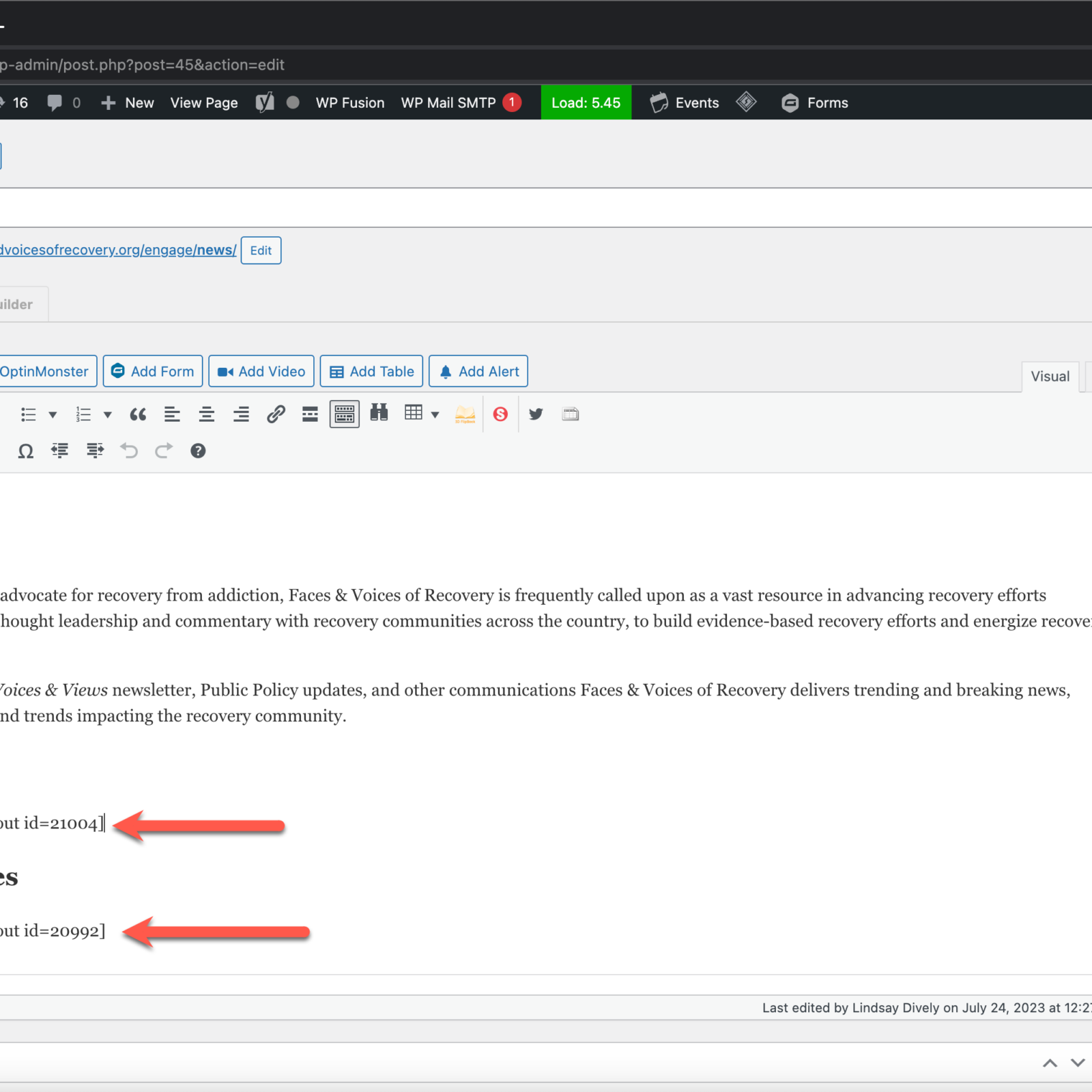Image resolution: width=1092 pixels, height=1092 pixels.
Task: Click the Twitter bird icon in toolbar
Action: (536, 414)
